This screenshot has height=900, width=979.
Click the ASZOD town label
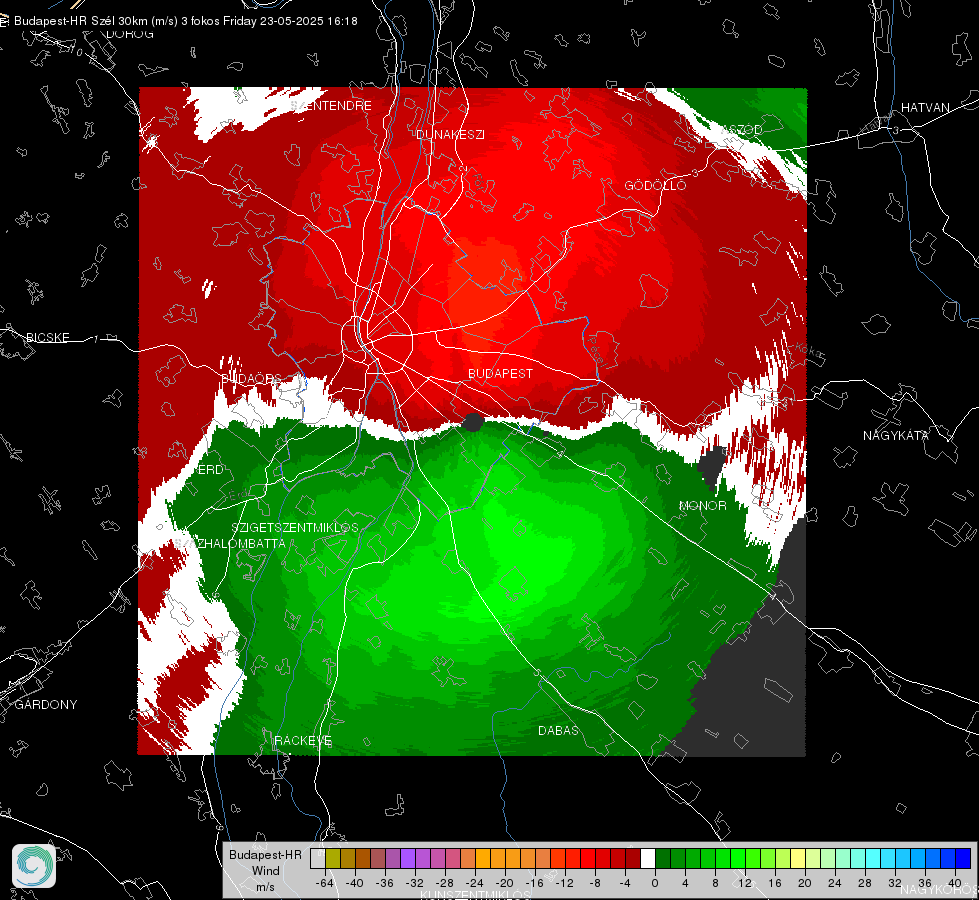[x=742, y=129]
